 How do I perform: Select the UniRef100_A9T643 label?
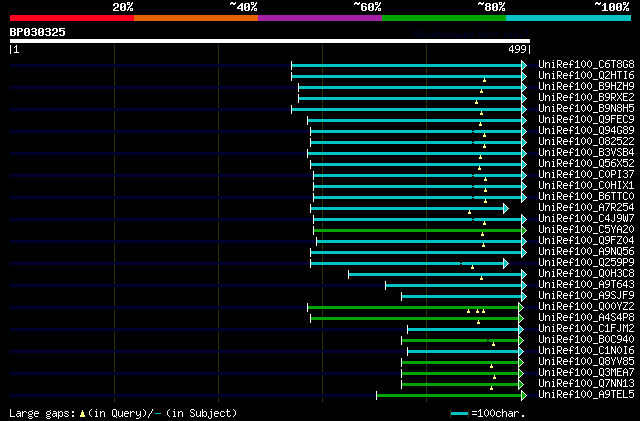(586, 285)
